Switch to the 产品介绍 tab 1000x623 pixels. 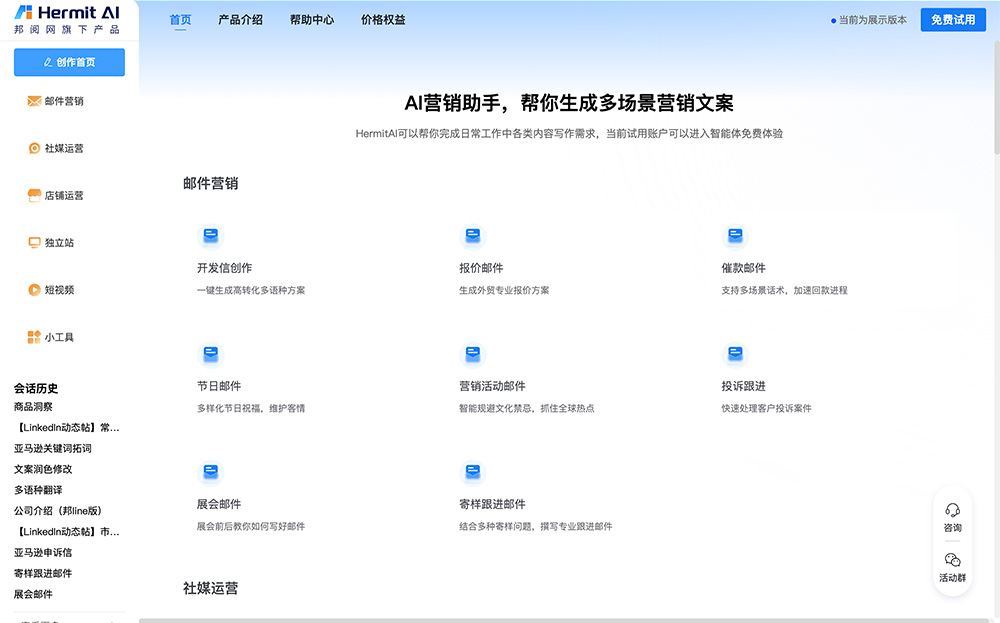[240, 20]
